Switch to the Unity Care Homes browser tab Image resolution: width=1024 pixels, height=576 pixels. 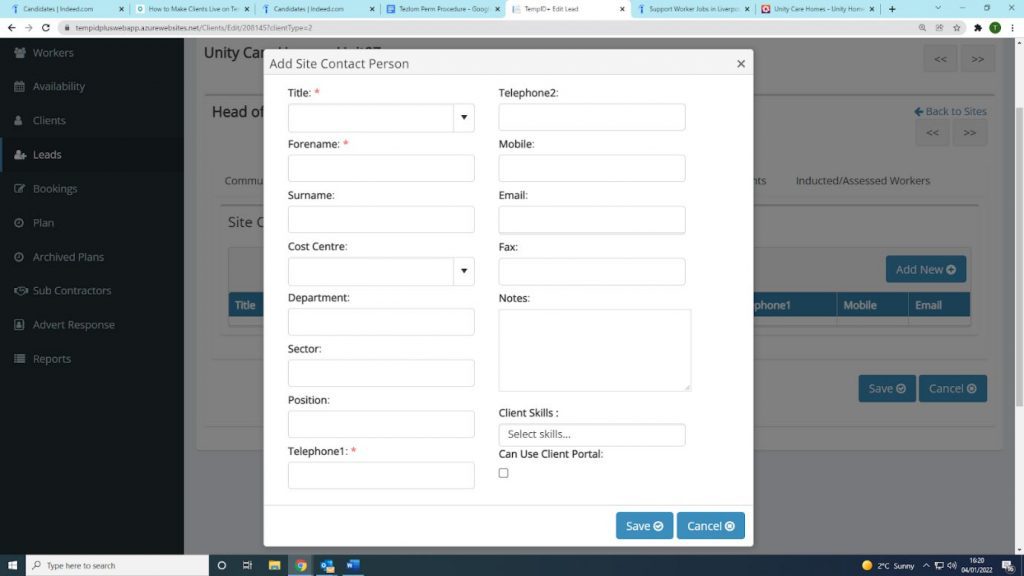tap(812, 9)
